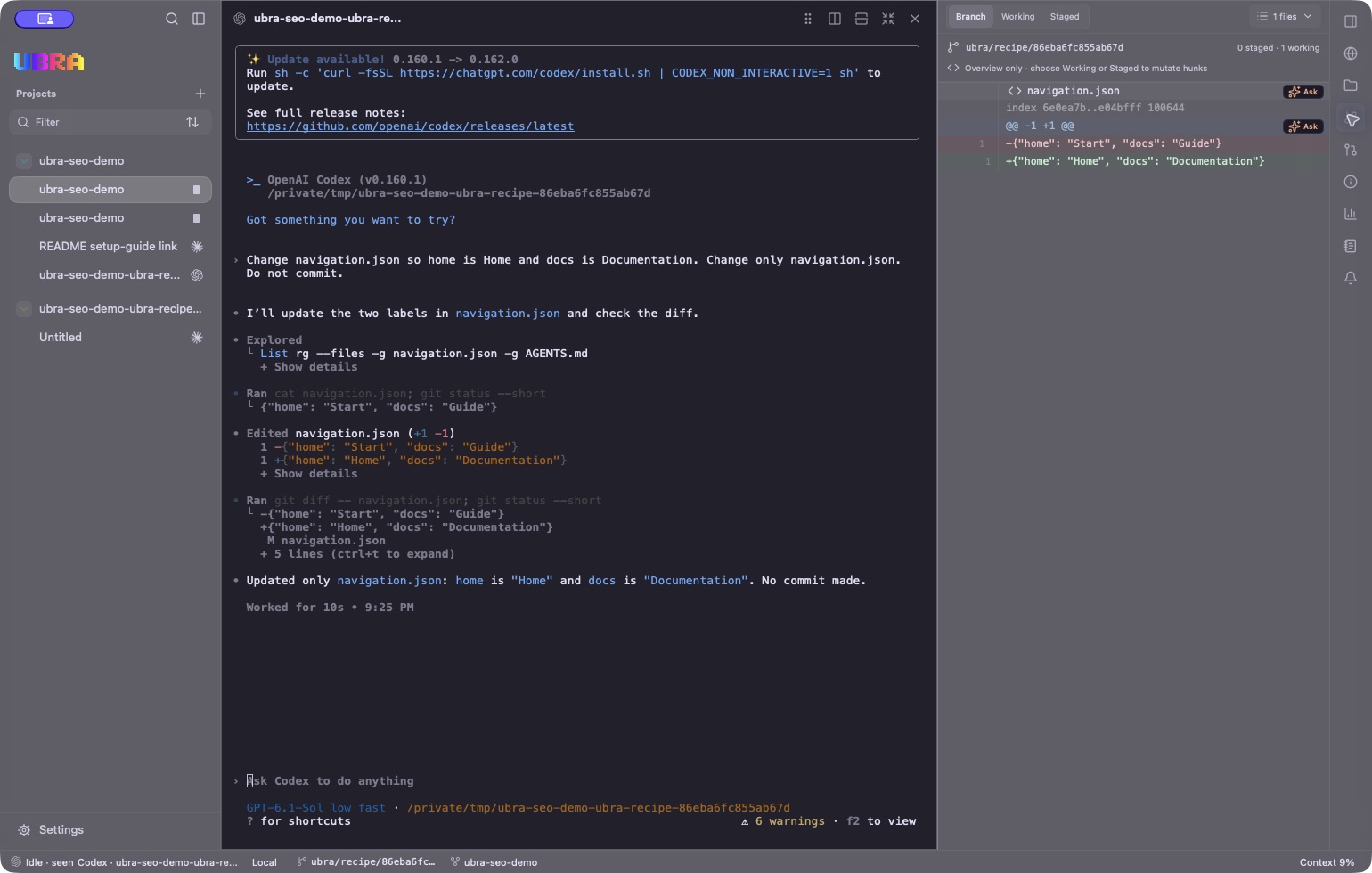Click the 6 warnings indicator

pos(783,821)
